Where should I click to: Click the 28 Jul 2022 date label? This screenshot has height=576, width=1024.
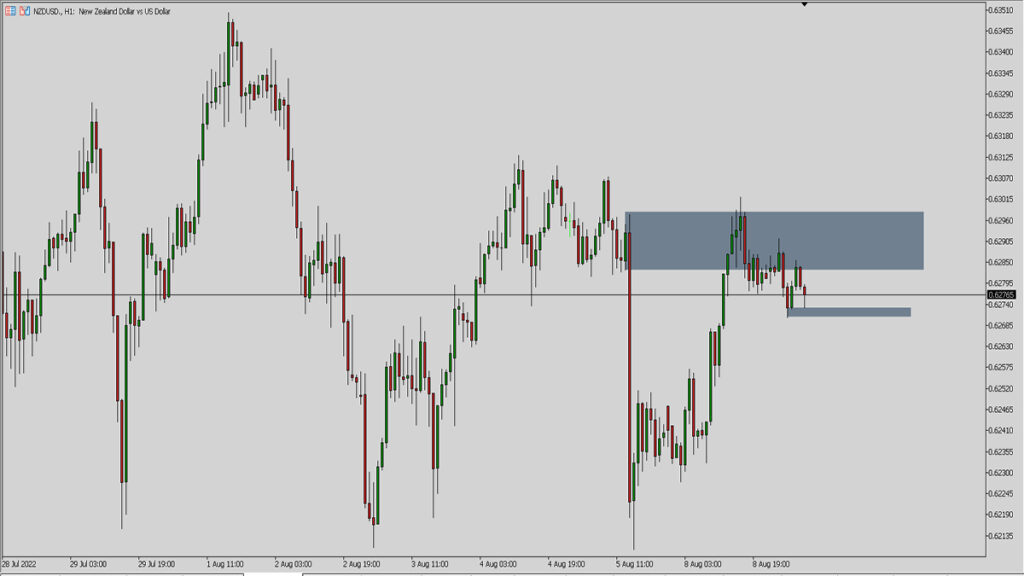coord(20,563)
